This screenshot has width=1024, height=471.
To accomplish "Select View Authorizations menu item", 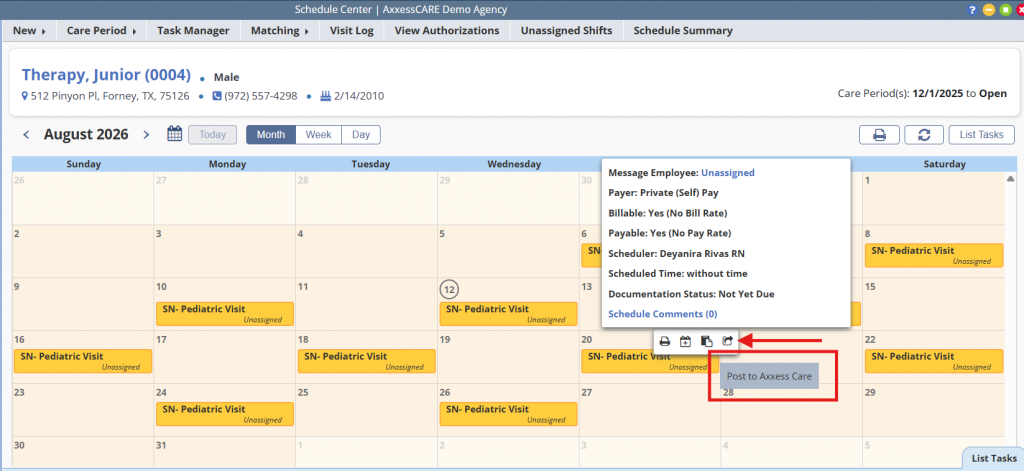I will click(447, 31).
